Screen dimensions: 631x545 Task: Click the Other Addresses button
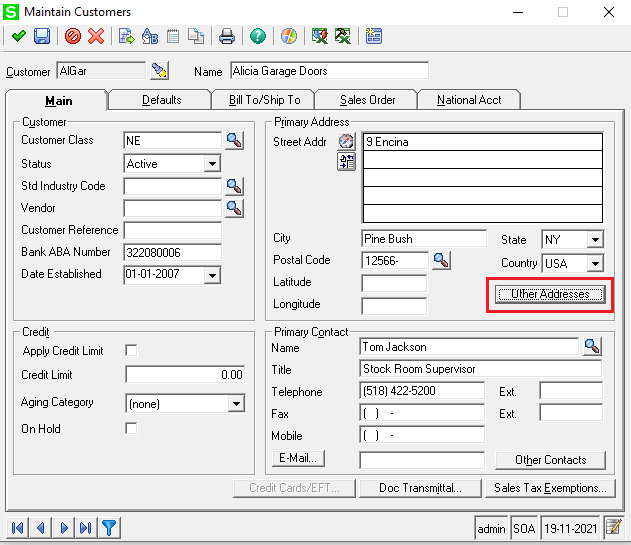(x=550, y=294)
